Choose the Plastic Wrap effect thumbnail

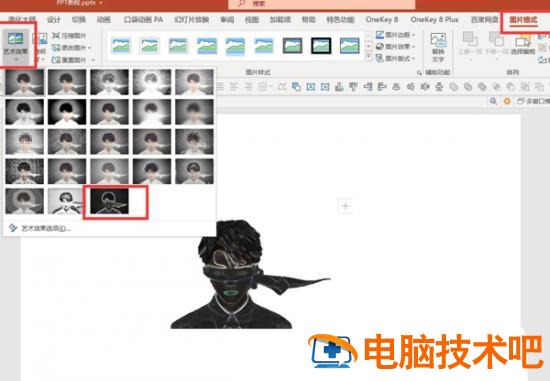point(194,172)
